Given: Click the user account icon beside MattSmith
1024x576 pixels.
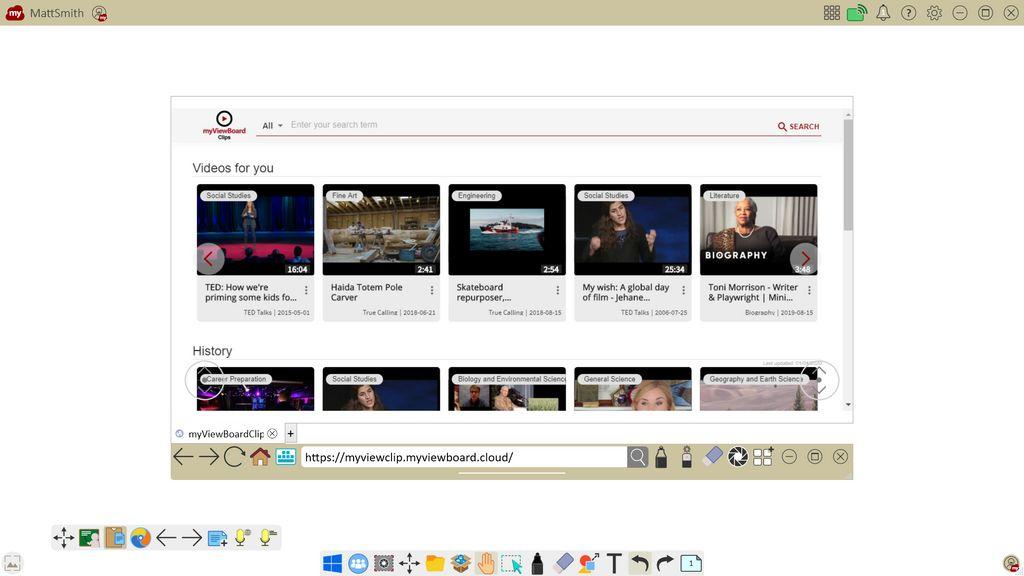Looking at the screenshot, I should pyautogui.click(x=99, y=13).
